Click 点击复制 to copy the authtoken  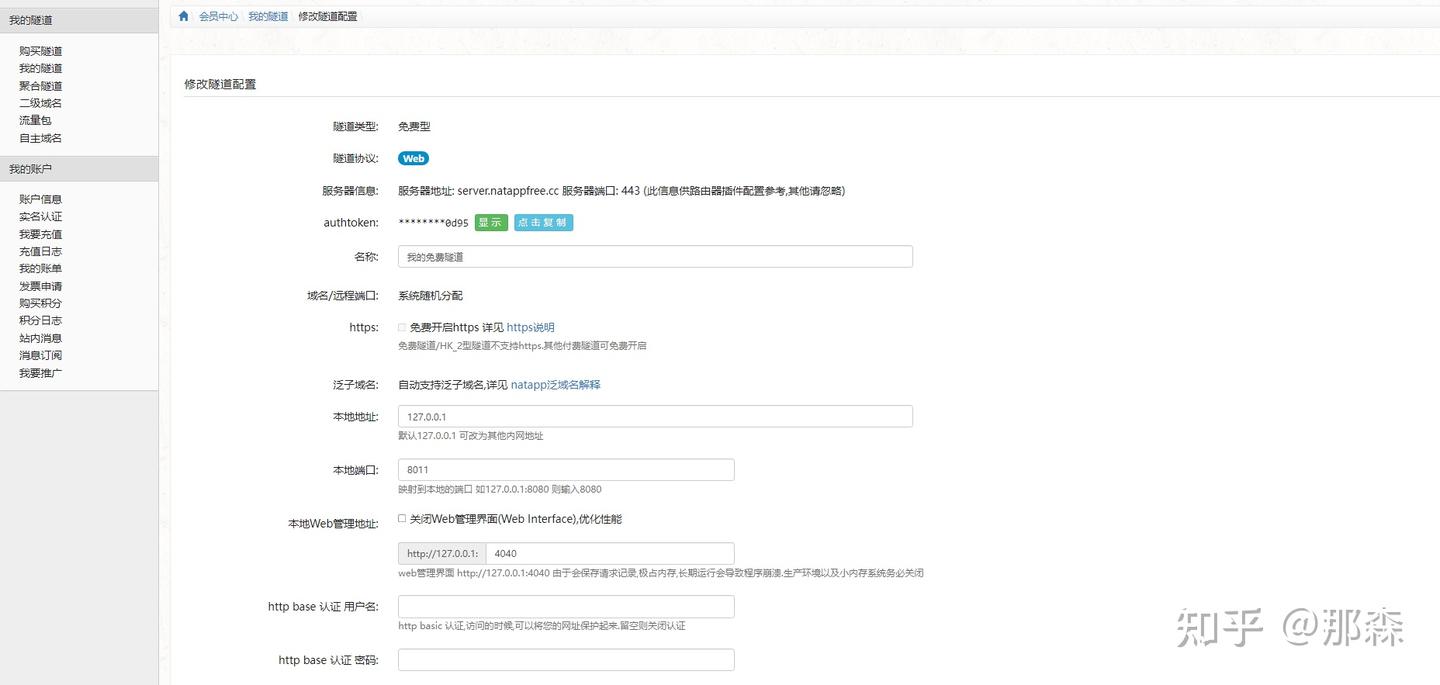(x=543, y=222)
